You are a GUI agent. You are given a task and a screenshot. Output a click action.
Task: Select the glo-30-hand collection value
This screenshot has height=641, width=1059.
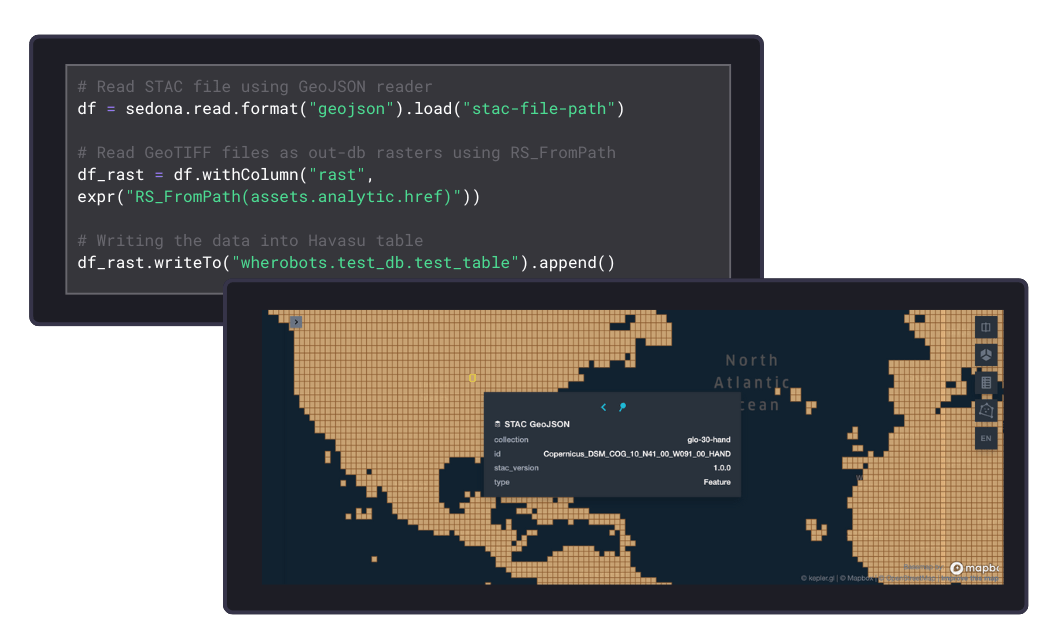coord(711,438)
